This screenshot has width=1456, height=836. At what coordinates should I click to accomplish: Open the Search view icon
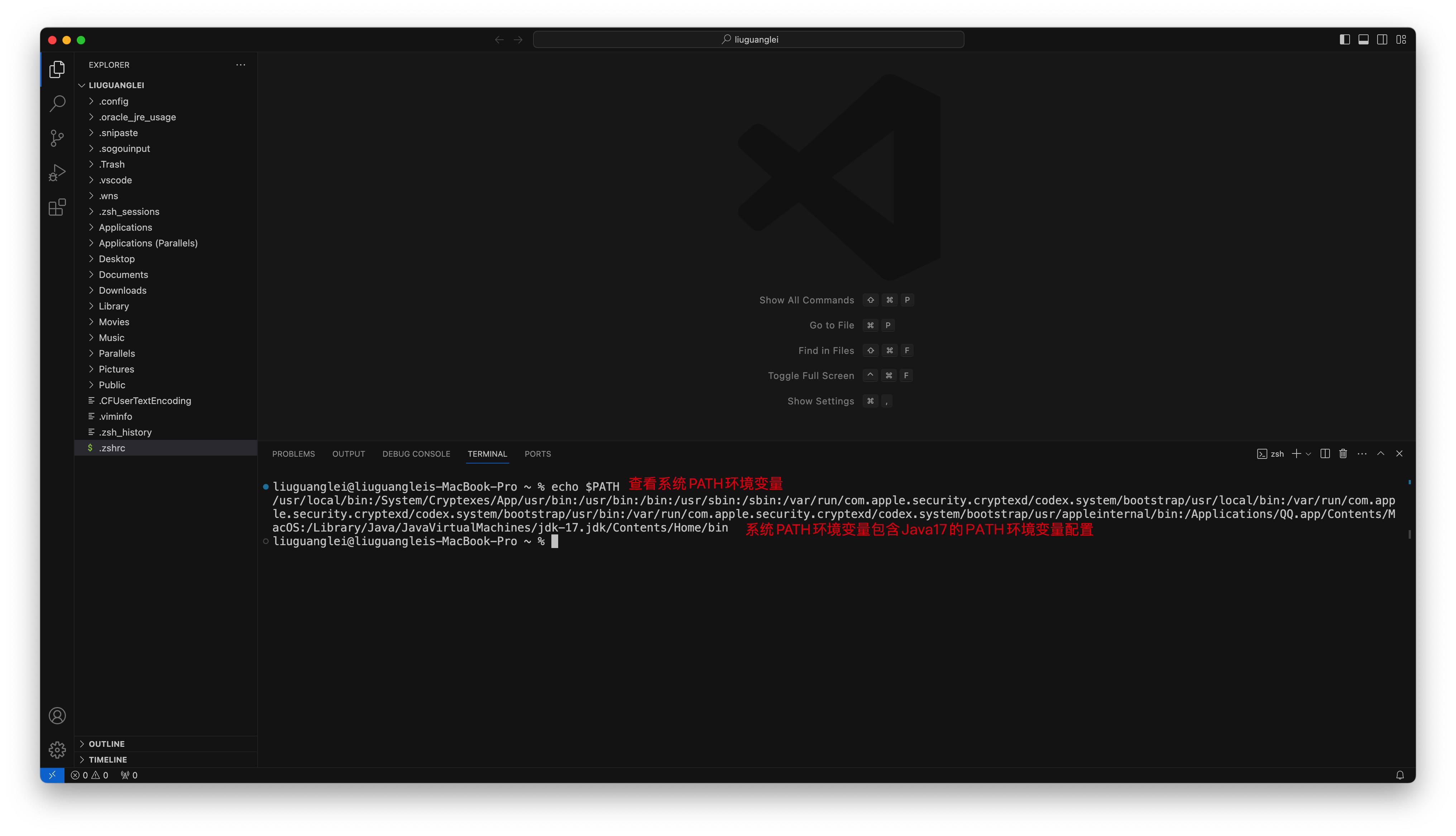click(x=57, y=104)
